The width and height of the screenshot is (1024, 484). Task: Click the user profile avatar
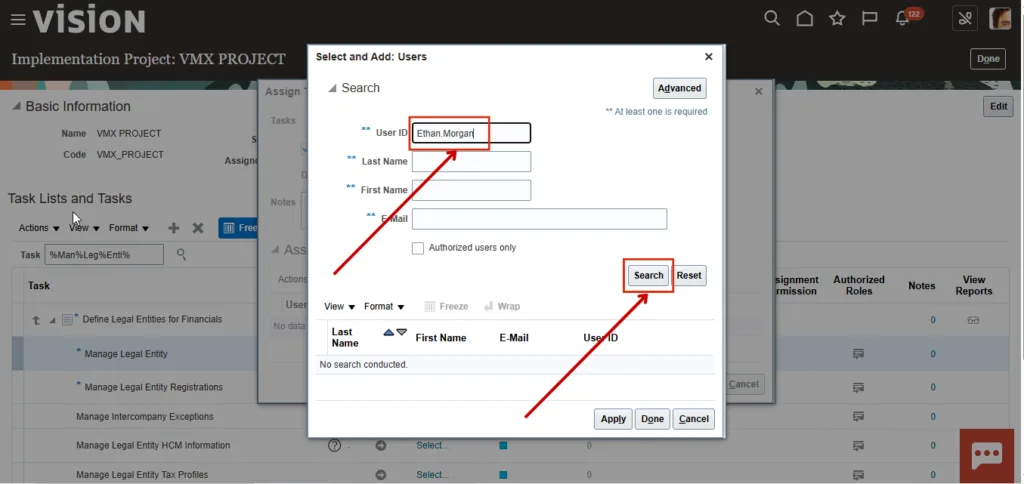999,19
